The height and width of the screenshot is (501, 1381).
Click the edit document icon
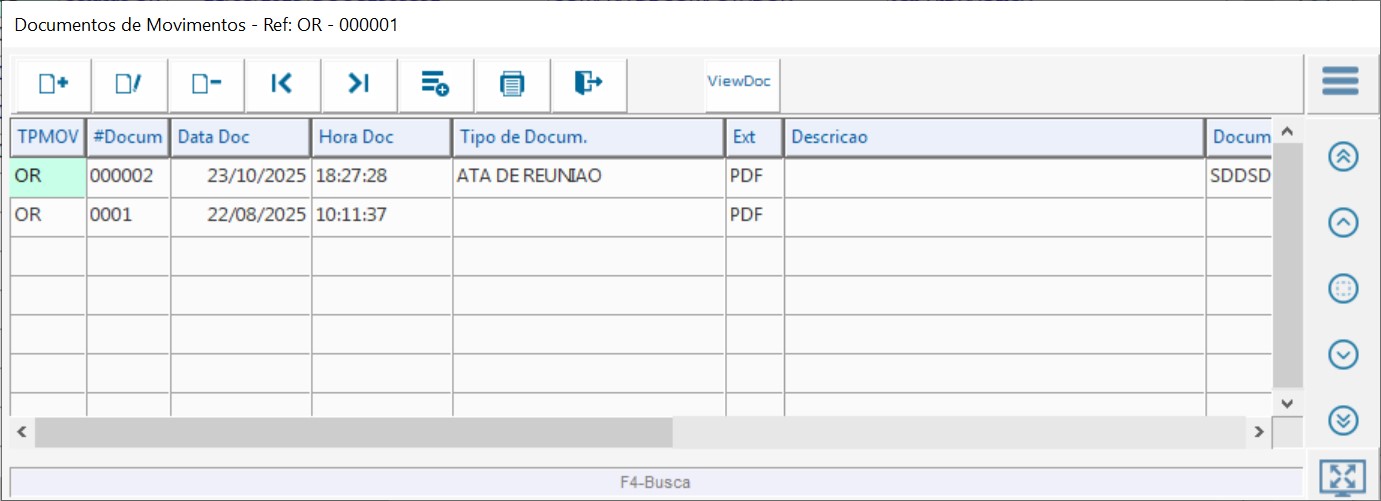(129, 84)
